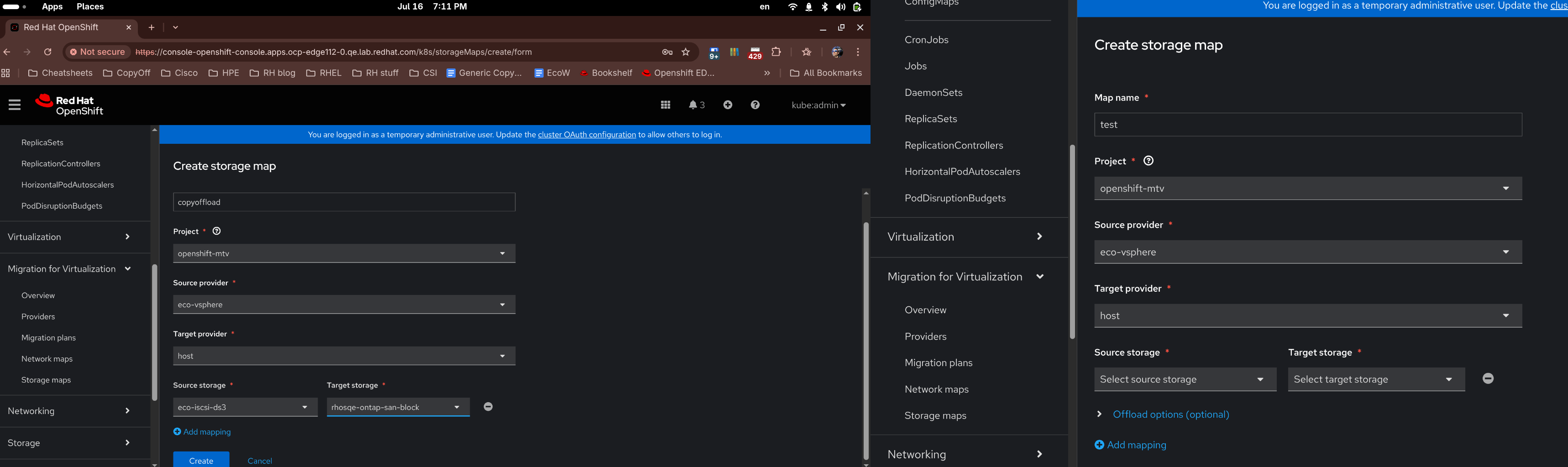Open the openshift-mtv Project dropdown in right panel
Image resolution: width=1568 pixels, height=467 pixels.
1308,189
